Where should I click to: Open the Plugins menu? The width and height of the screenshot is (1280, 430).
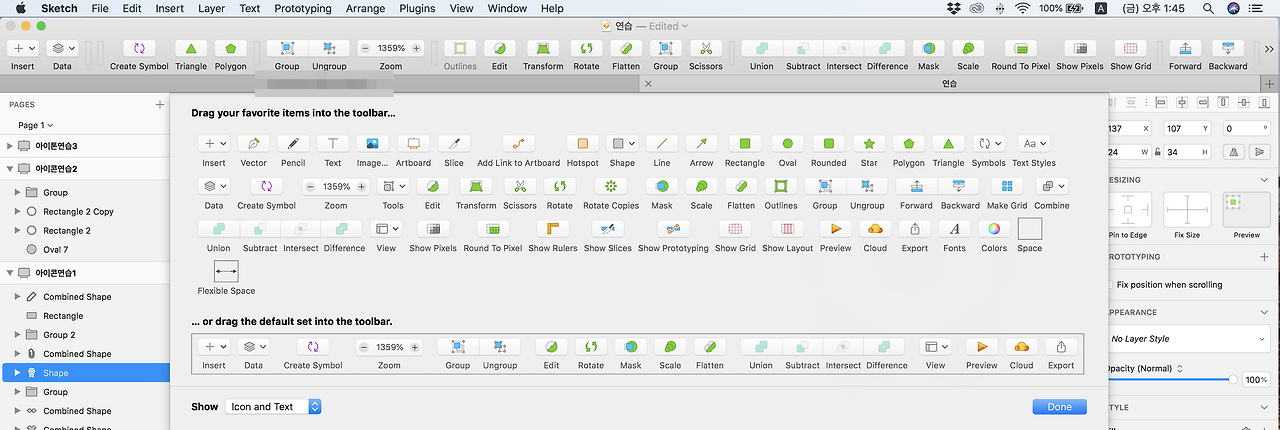coord(417,8)
